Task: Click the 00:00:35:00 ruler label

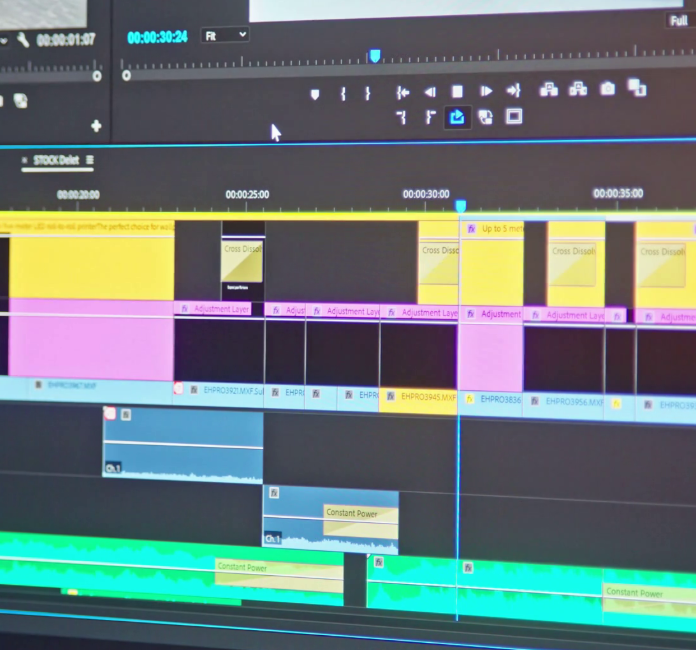Action: (x=618, y=193)
